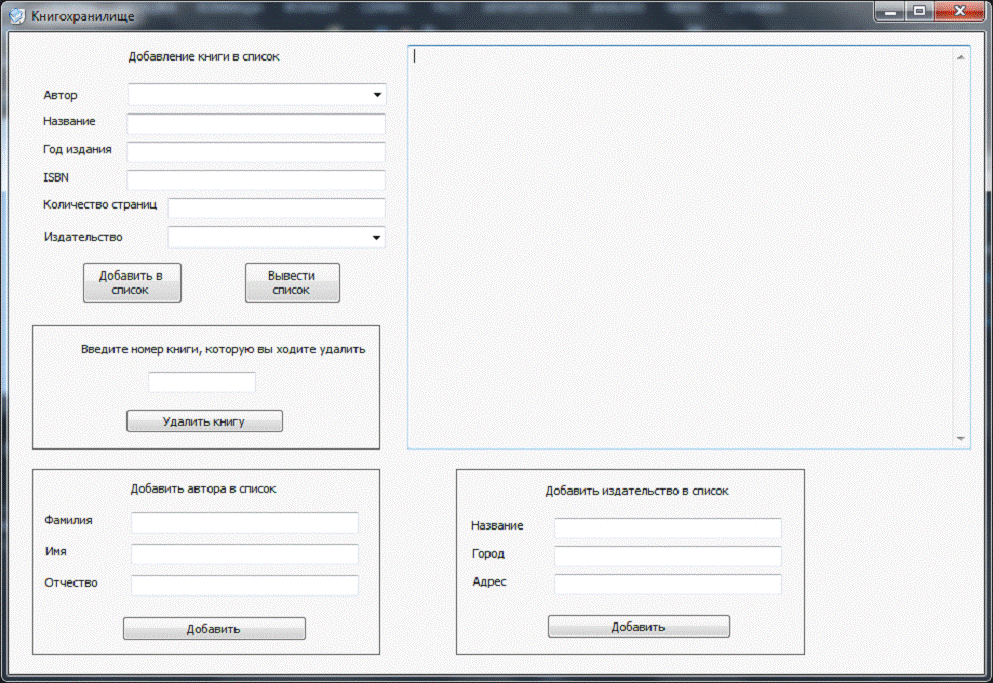Focus the Год издания text field

tap(256, 152)
